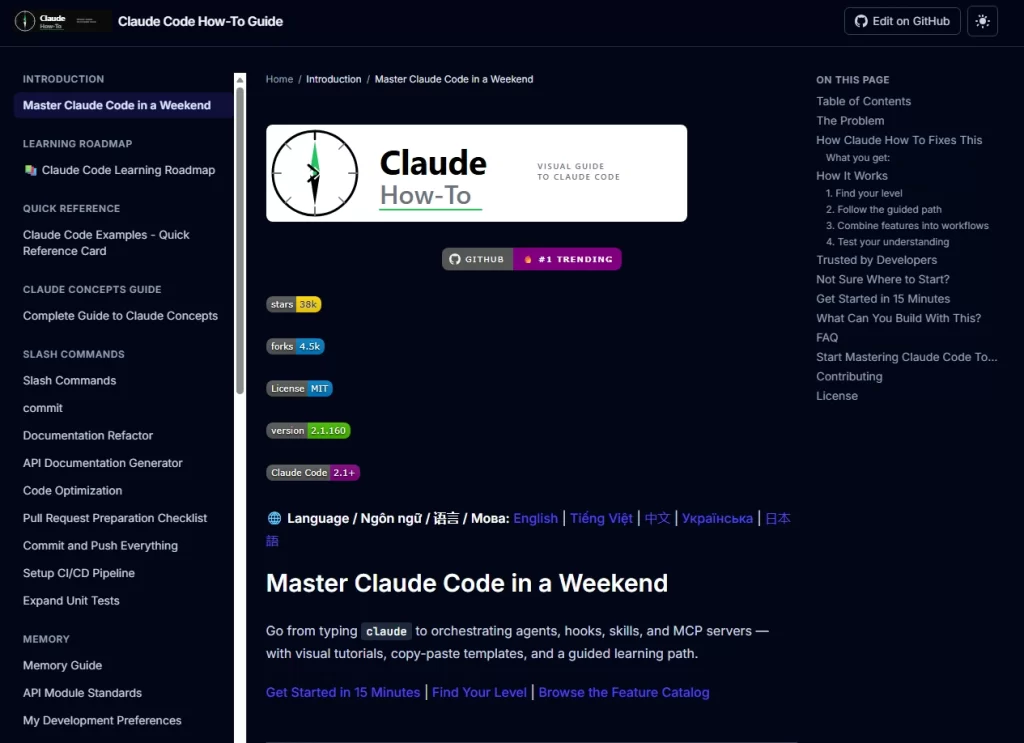
Task: Jump to 1. Find your level
Action: [864, 193]
